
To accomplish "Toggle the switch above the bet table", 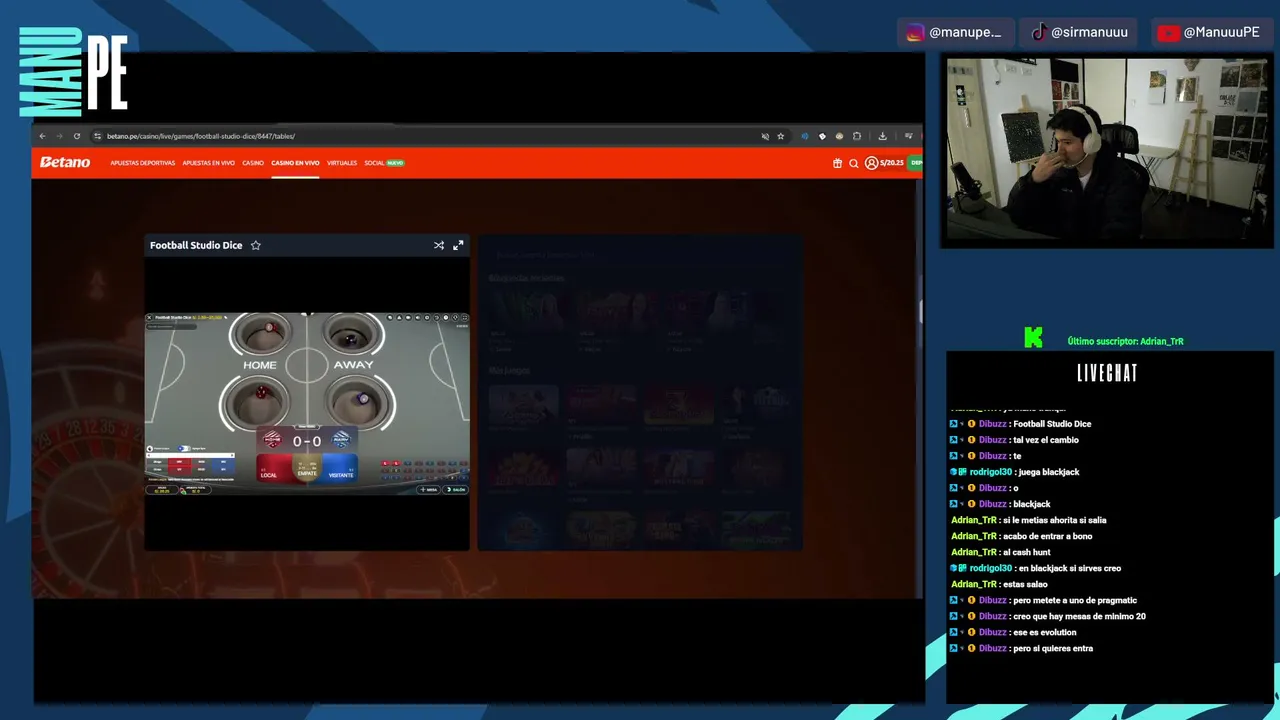I will point(184,449).
